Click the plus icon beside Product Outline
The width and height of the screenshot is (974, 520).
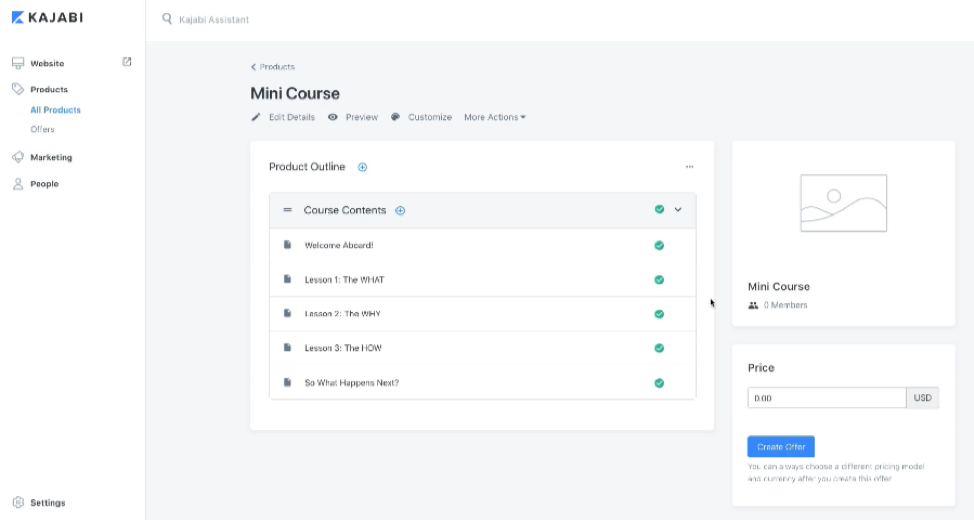[362, 167]
